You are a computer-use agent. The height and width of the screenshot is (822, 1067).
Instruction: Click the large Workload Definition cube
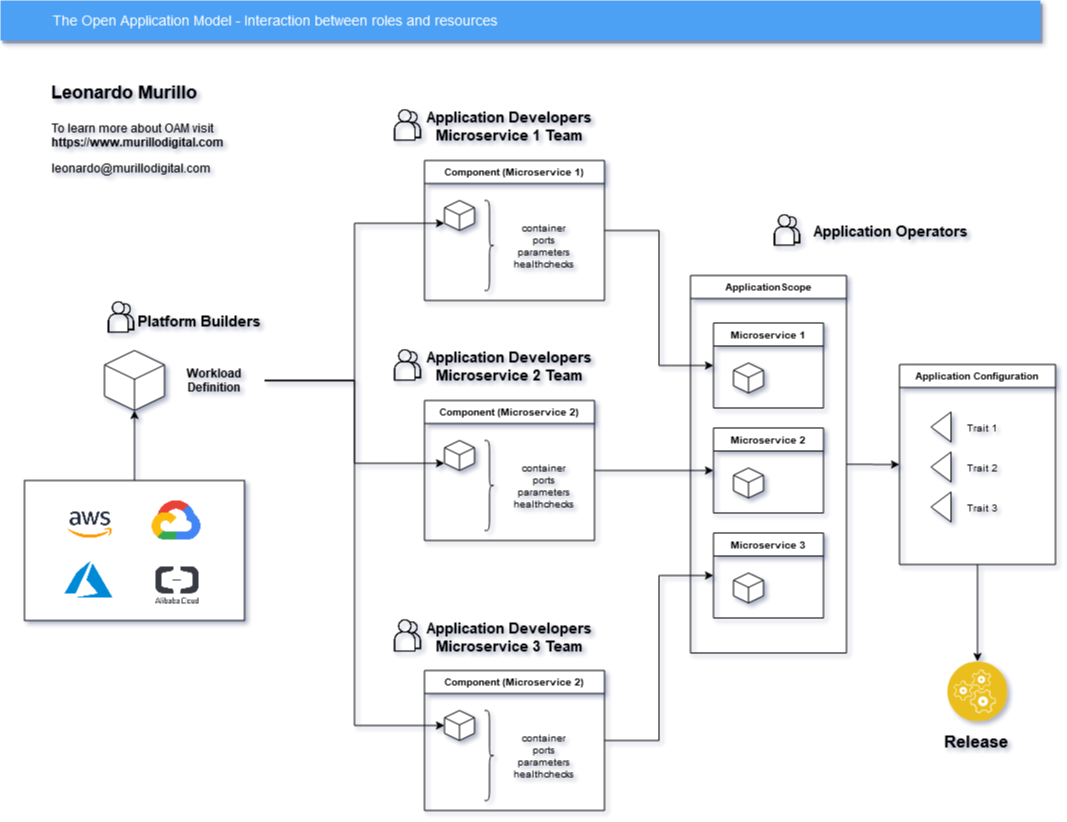(134, 380)
